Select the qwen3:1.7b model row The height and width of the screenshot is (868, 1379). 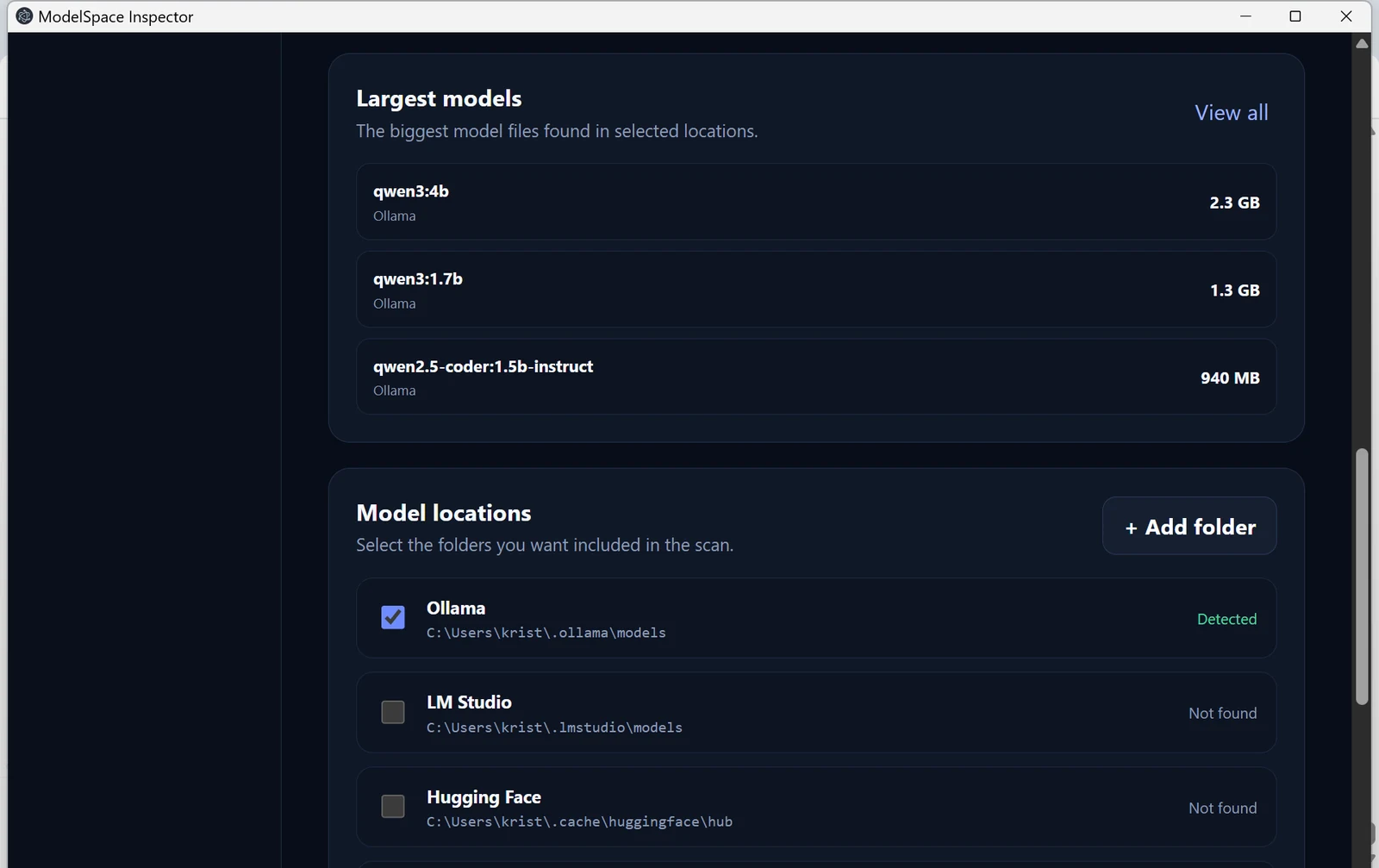pos(816,290)
